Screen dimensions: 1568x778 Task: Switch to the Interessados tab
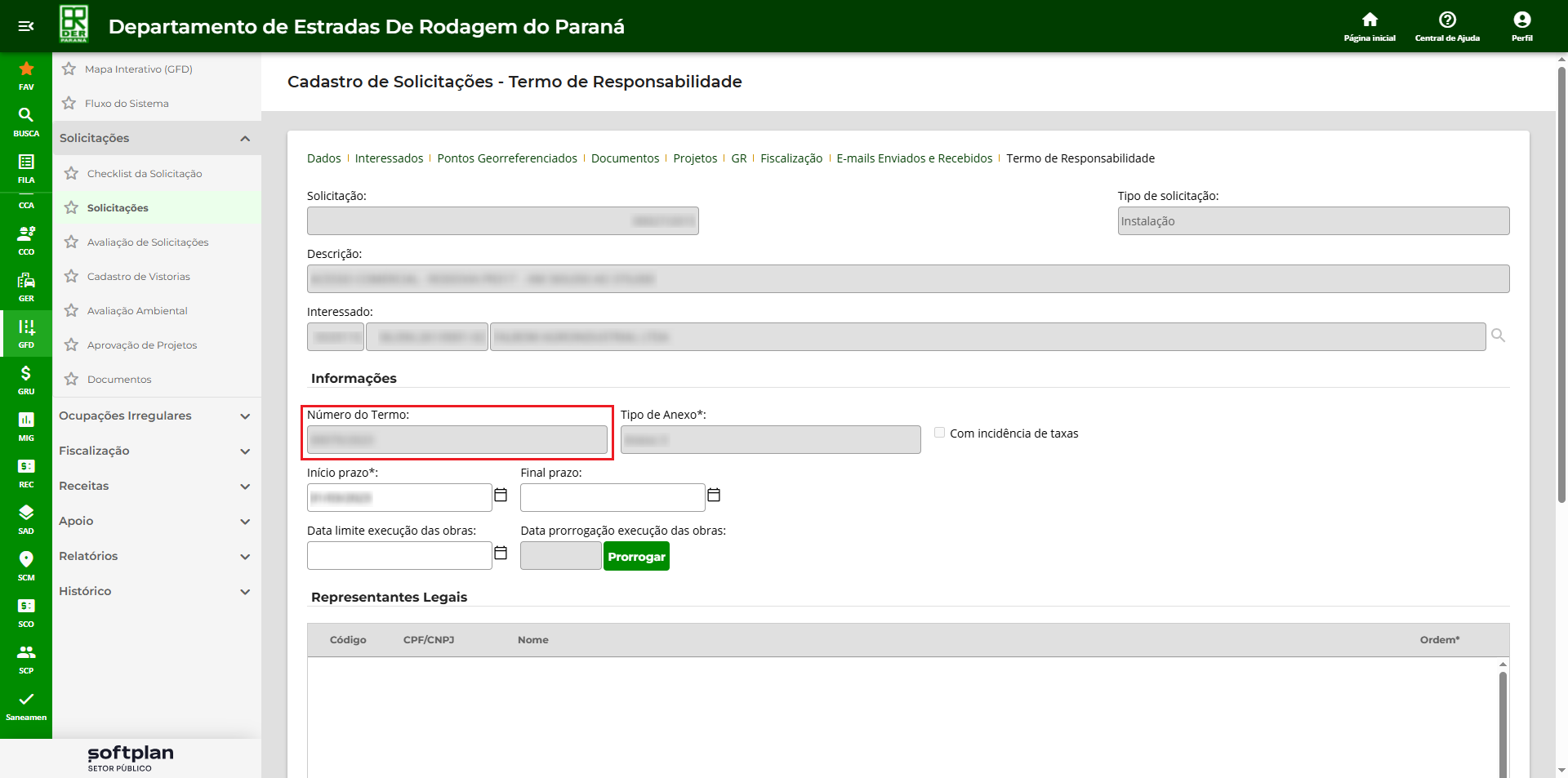389,158
